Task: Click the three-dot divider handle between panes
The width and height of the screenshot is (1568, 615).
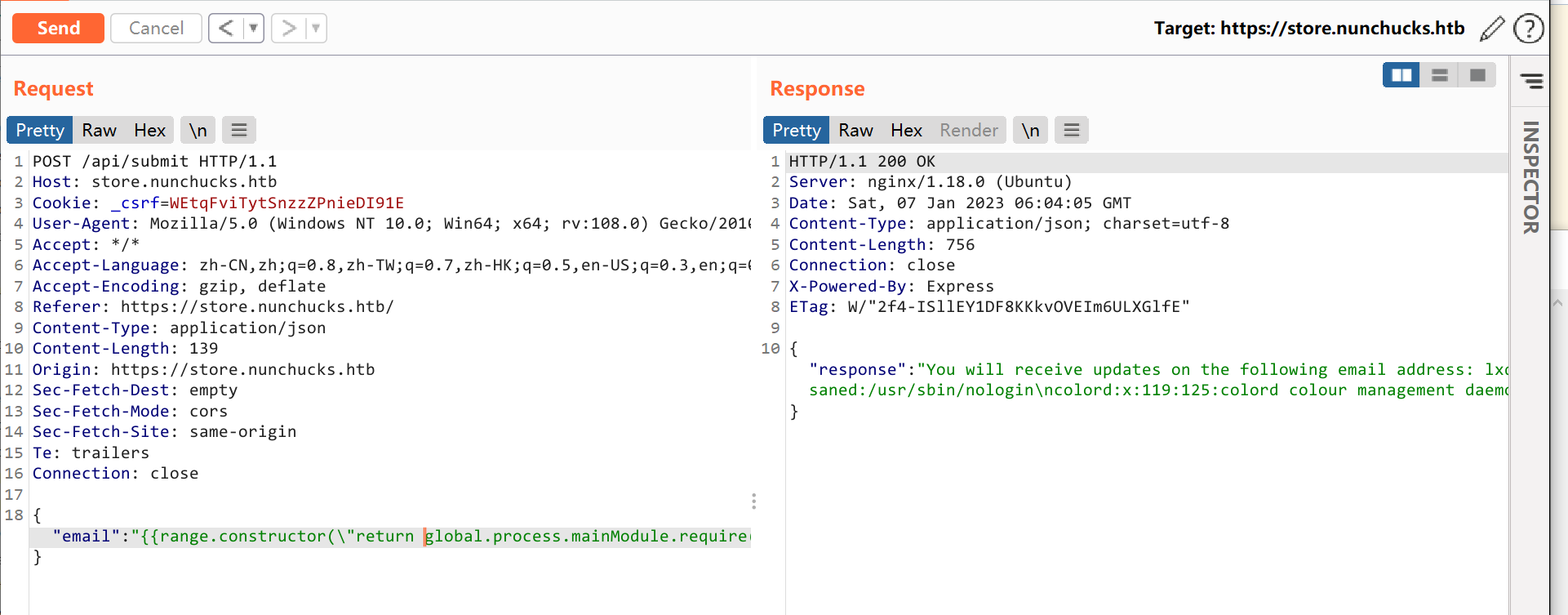Action: pyautogui.click(x=753, y=501)
